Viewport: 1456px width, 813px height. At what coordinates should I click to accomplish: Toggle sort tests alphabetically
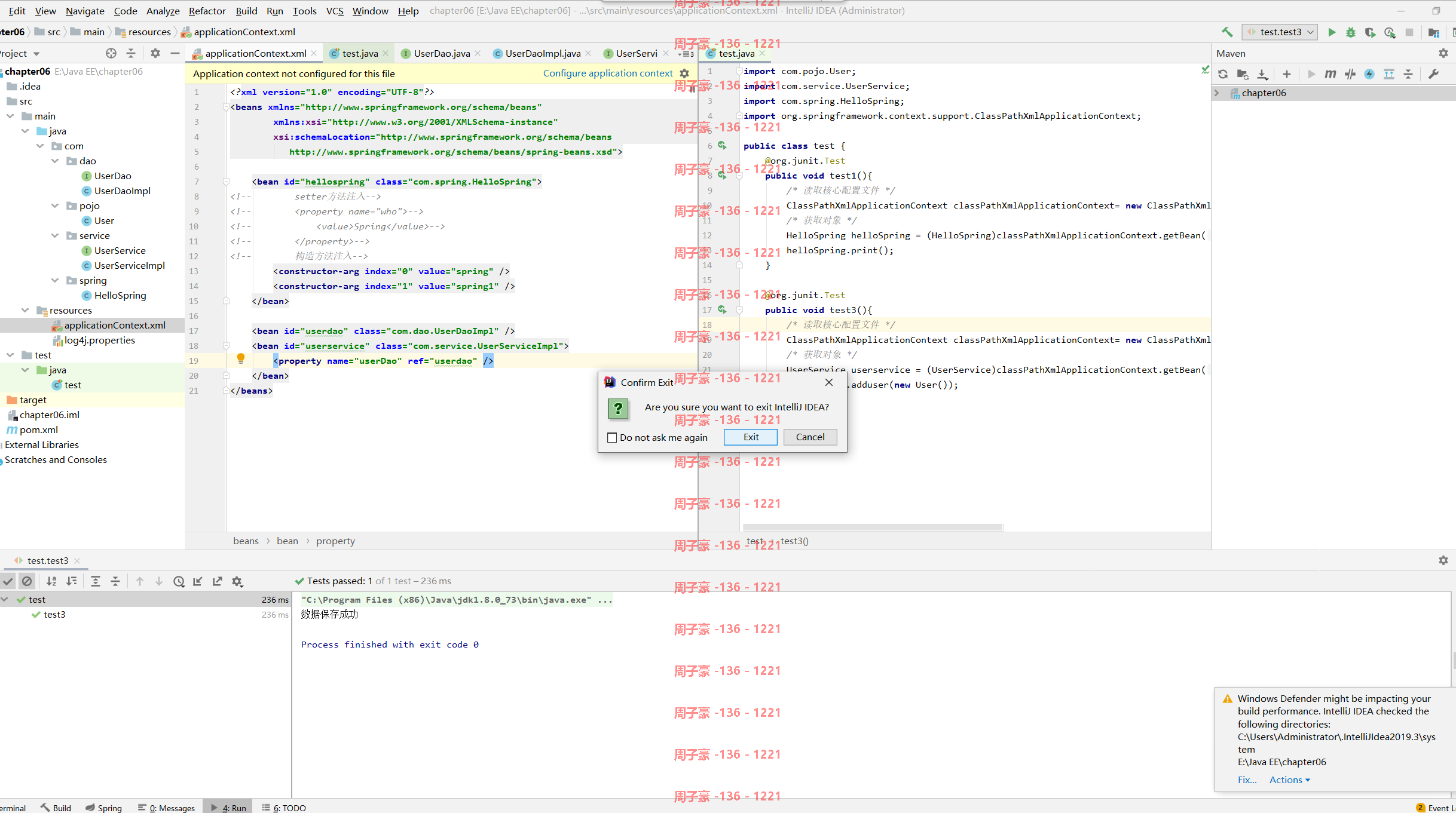[x=52, y=581]
